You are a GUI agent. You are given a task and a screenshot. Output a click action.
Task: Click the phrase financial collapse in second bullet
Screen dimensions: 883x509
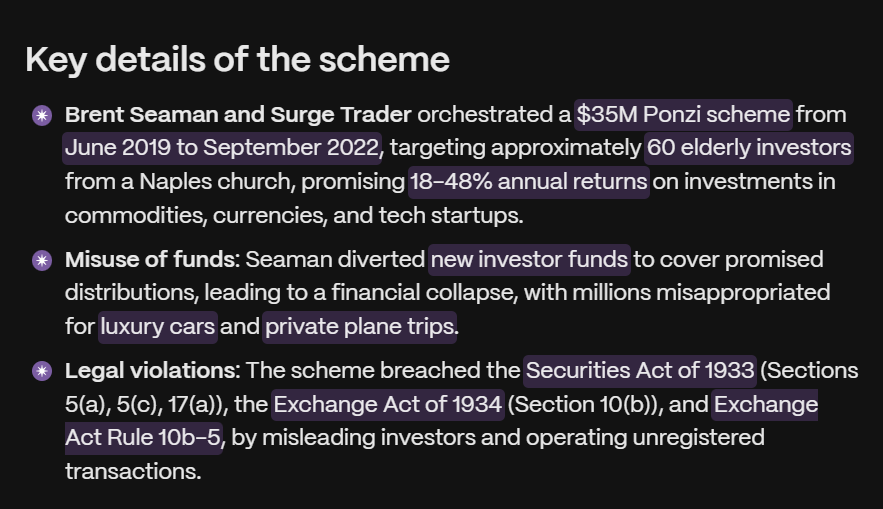pos(422,293)
